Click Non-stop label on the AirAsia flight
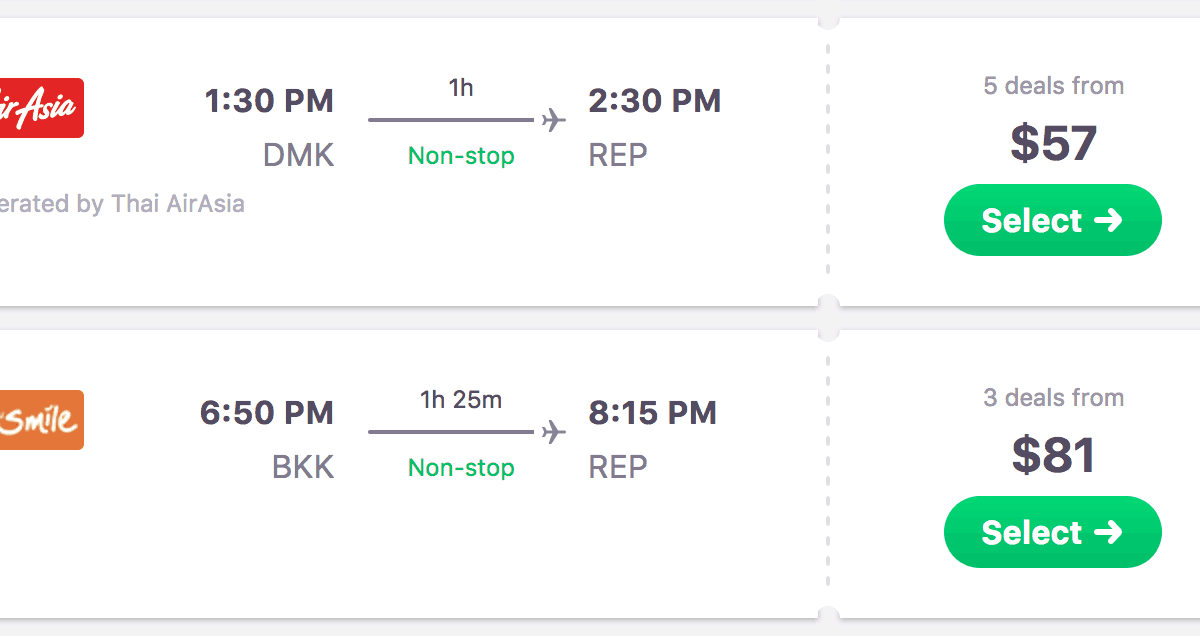Viewport: 1200px width, 636px height. 461,156
